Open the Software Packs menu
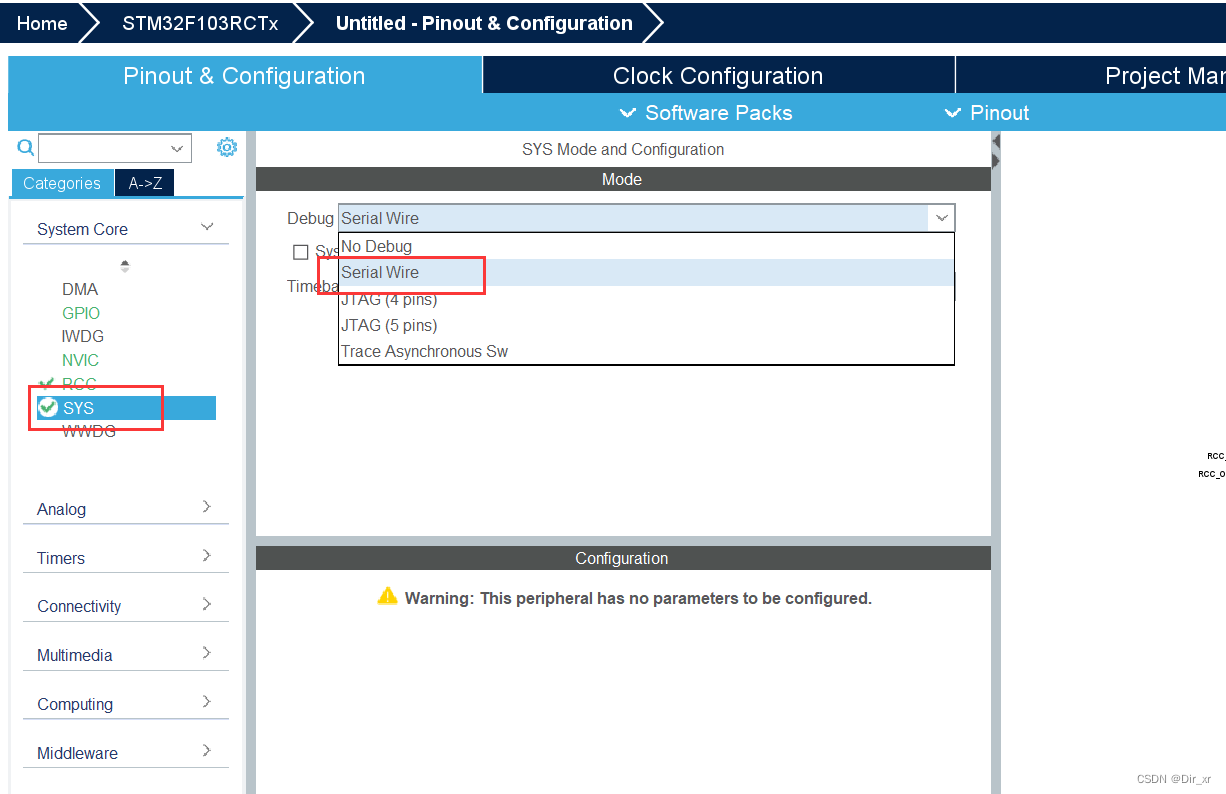 click(x=706, y=113)
